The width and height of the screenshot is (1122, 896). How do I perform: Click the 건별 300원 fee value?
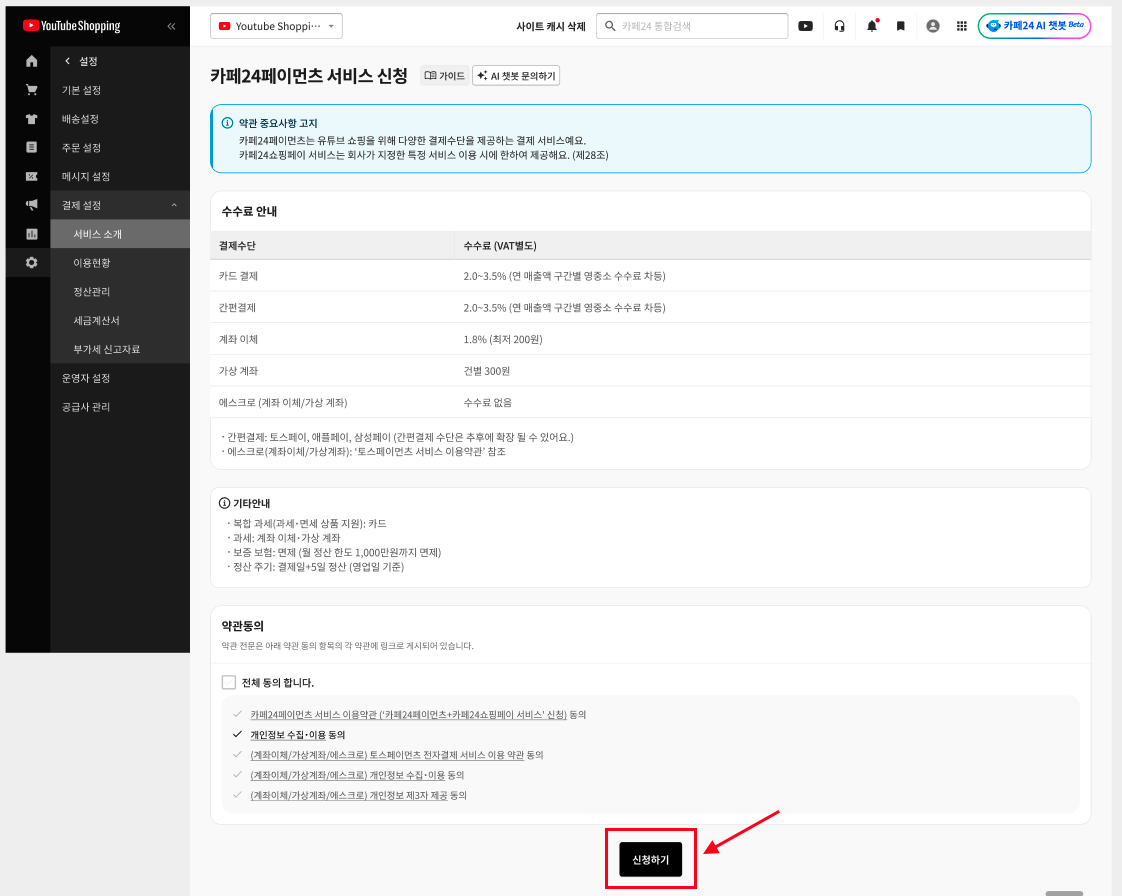(x=487, y=371)
